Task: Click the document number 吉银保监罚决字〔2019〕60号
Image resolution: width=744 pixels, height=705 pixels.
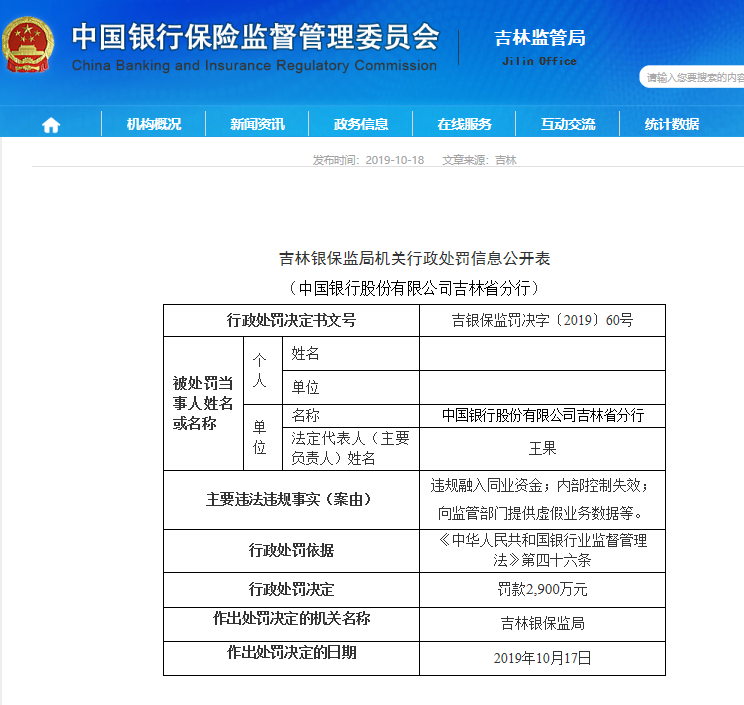Action: click(x=542, y=321)
